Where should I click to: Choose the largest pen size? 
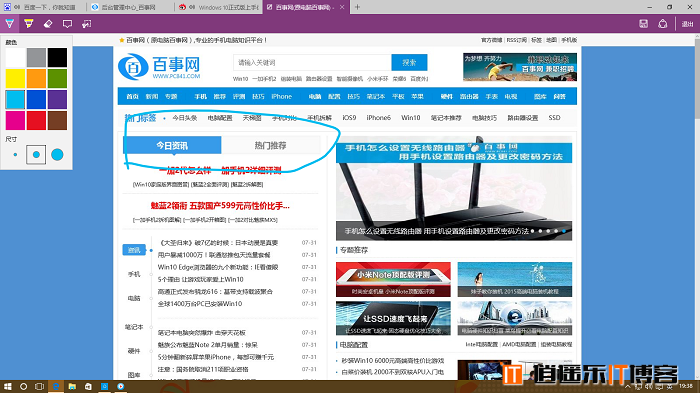click(x=57, y=155)
